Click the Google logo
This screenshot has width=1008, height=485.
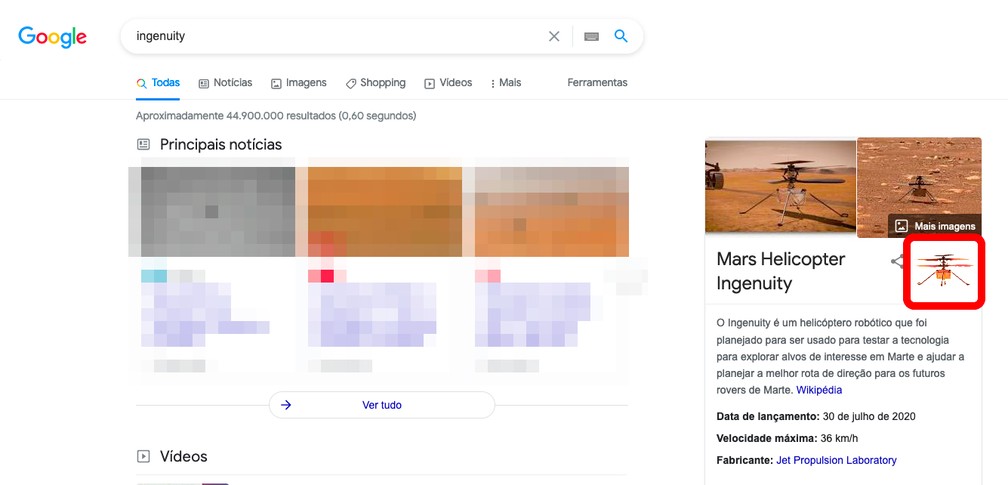point(52,37)
